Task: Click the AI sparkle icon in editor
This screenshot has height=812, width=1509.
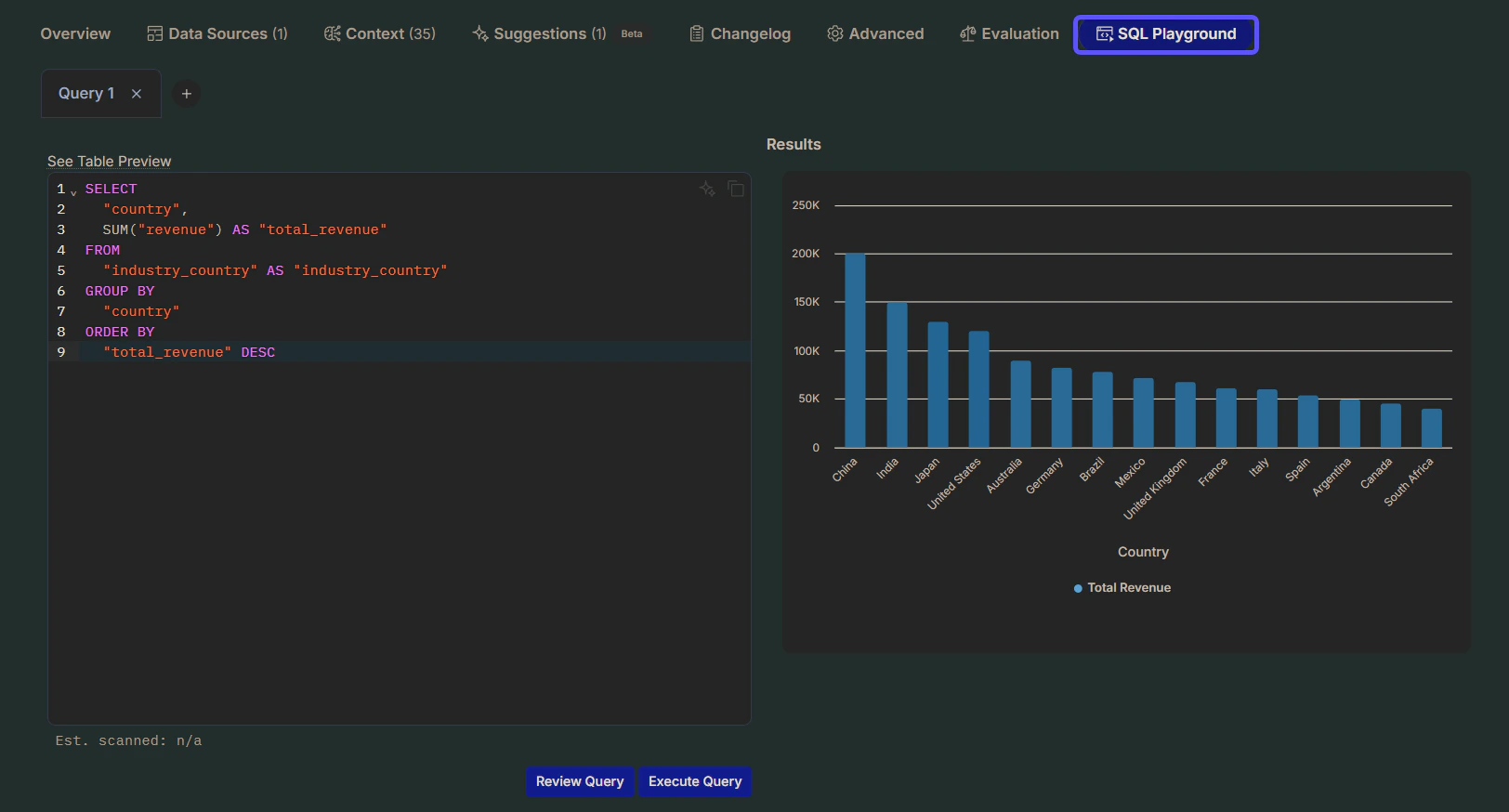Action: [708, 189]
